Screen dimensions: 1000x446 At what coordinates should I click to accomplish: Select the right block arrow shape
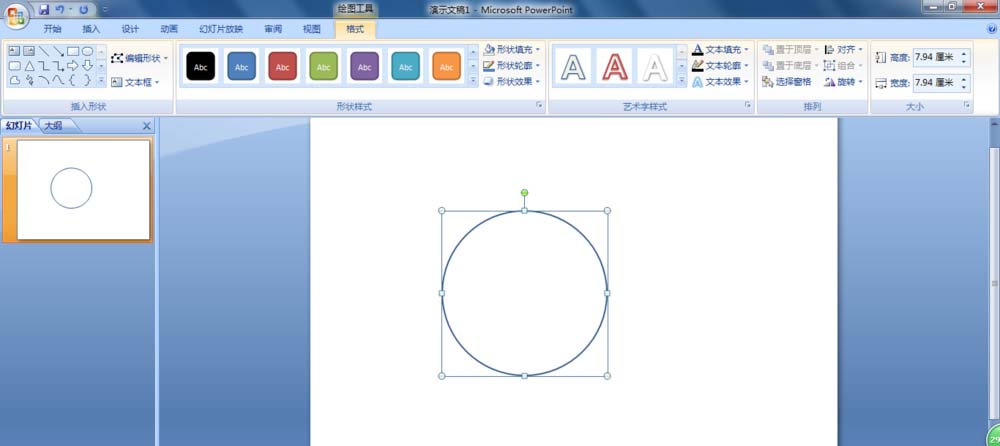[73, 66]
